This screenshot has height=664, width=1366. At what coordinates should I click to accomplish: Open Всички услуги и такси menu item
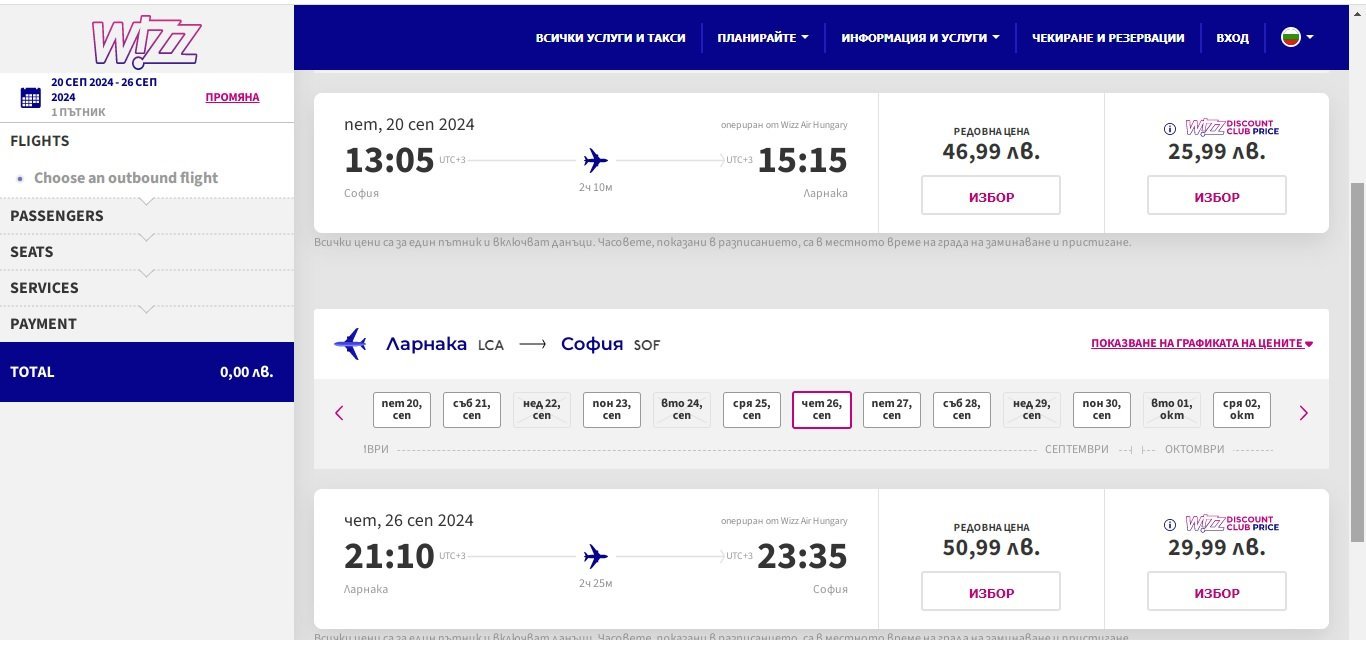click(x=610, y=38)
